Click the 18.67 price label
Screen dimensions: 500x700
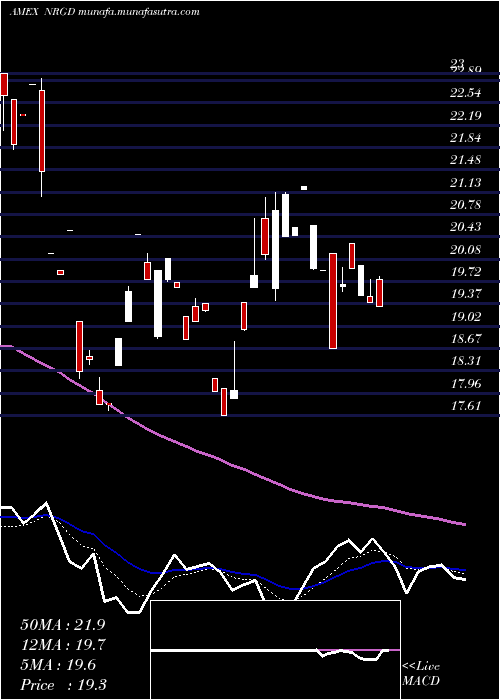coord(466,338)
